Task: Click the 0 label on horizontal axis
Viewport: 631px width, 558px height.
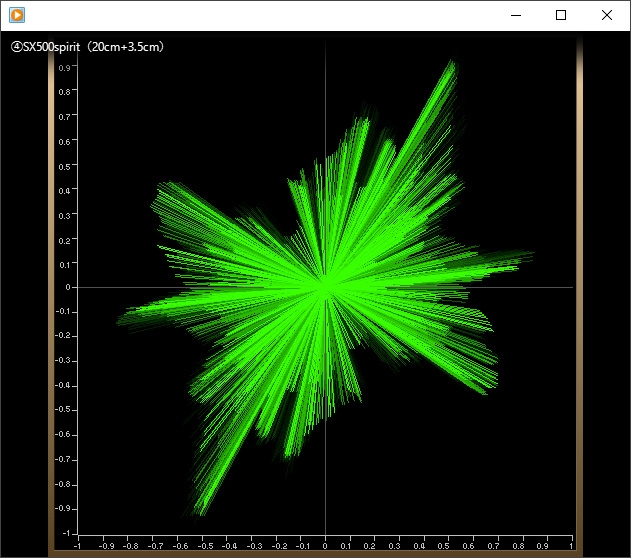Action: pos(325,546)
